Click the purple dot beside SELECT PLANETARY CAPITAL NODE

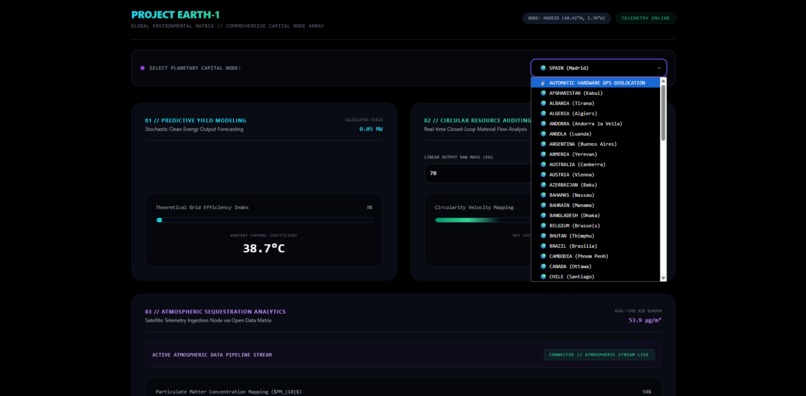pos(142,68)
